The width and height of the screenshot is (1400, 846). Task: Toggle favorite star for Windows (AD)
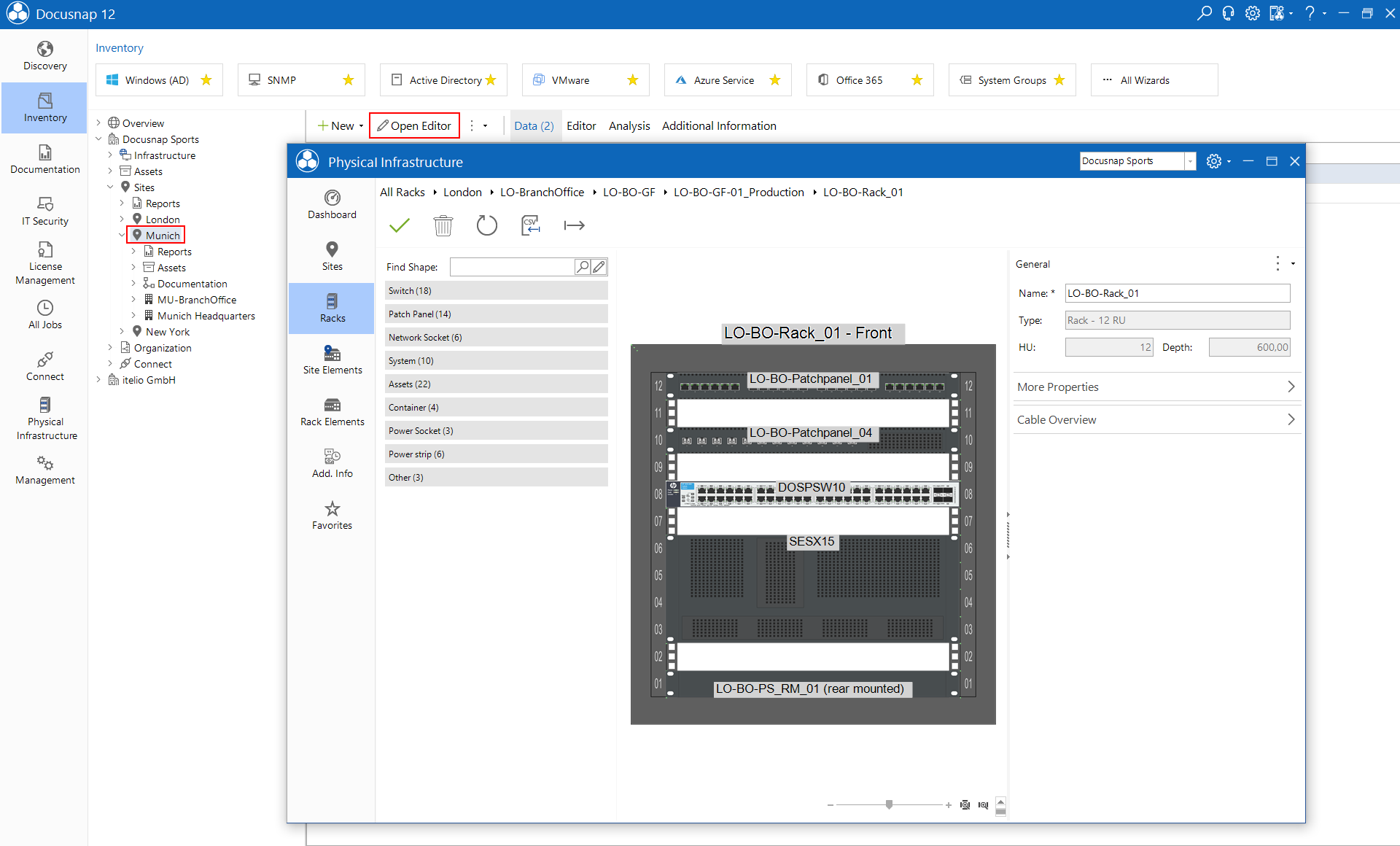206,80
